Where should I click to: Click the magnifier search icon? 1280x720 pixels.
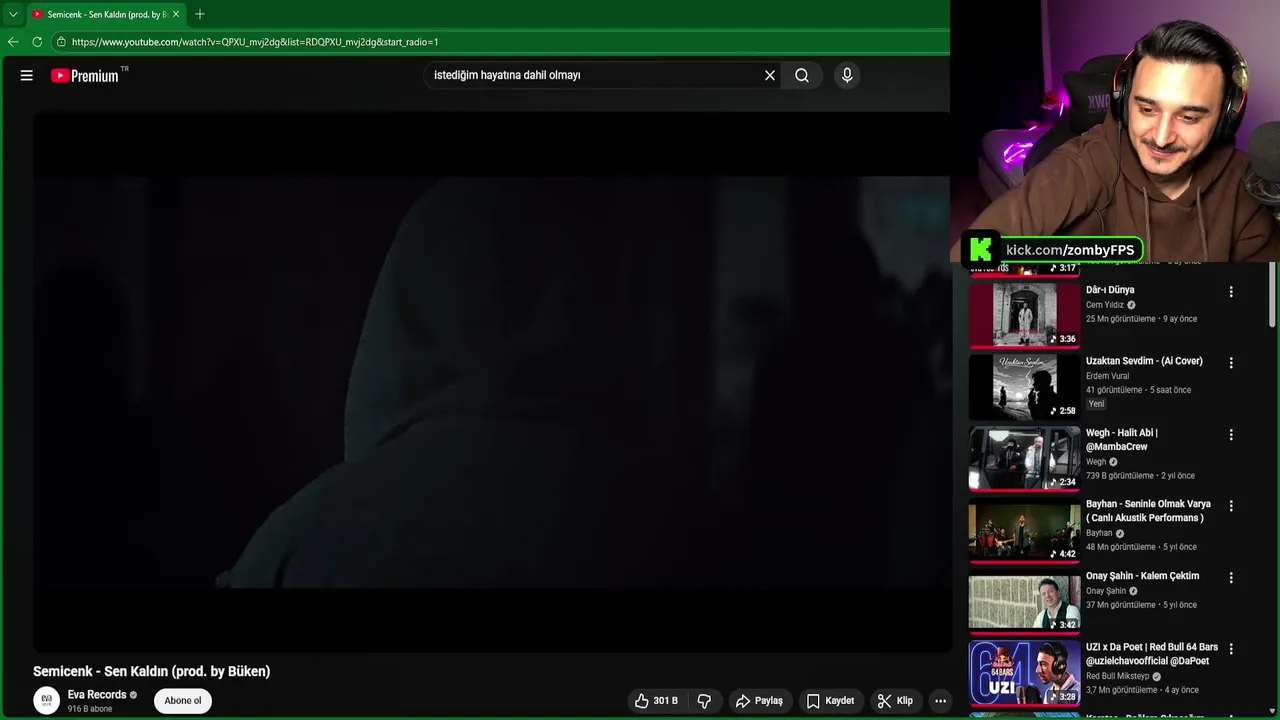pos(802,75)
